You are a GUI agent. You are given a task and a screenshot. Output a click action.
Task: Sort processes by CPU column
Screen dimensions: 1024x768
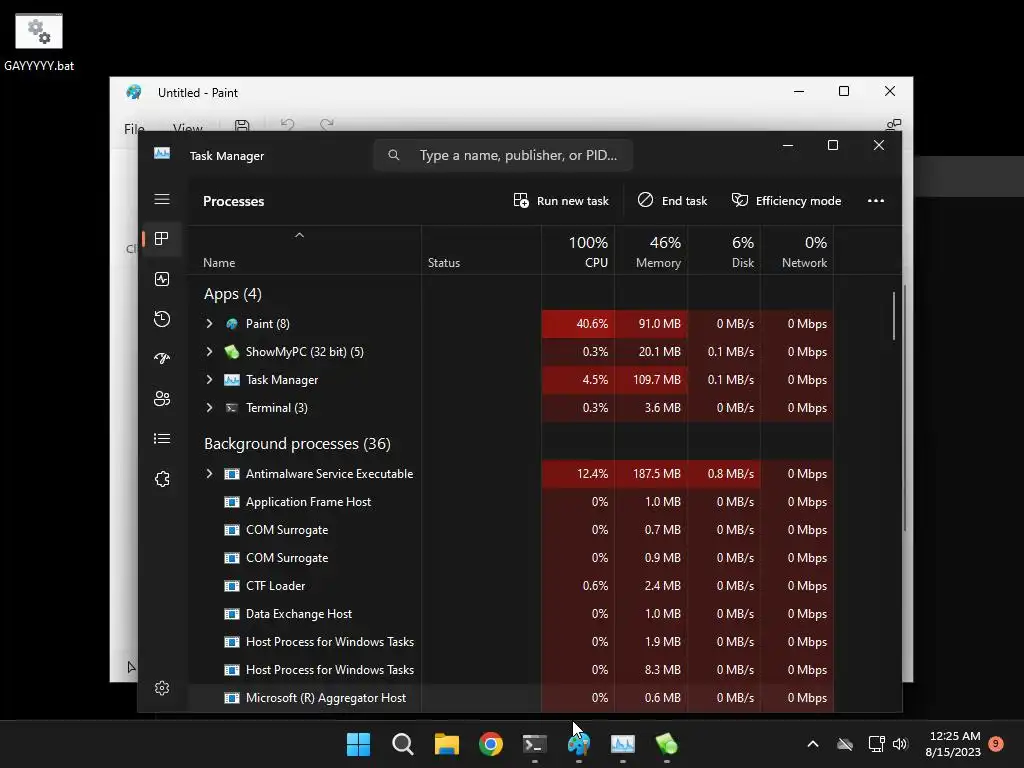pos(578,251)
